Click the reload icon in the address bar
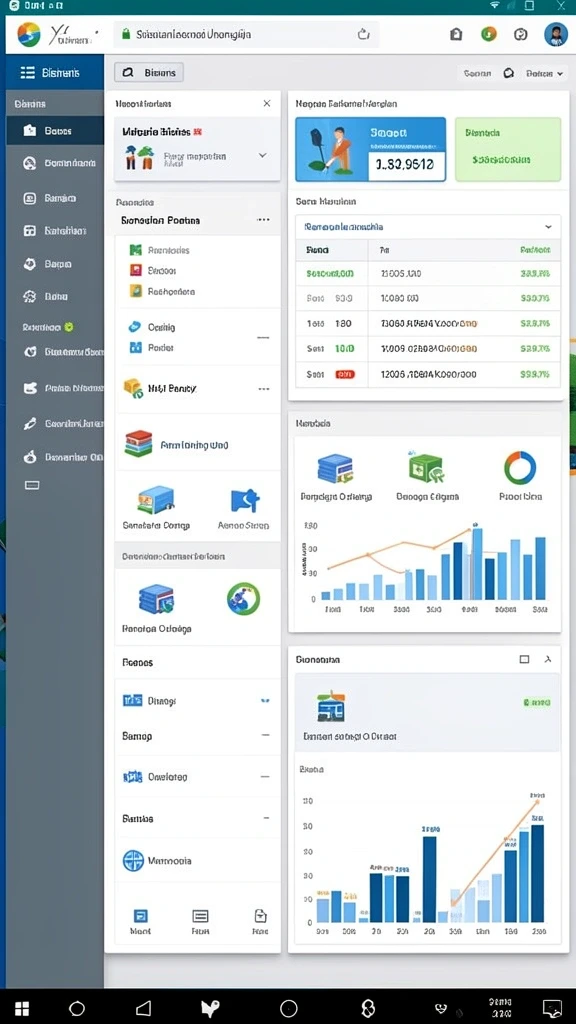576x1024 pixels. click(x=364, y=35)
